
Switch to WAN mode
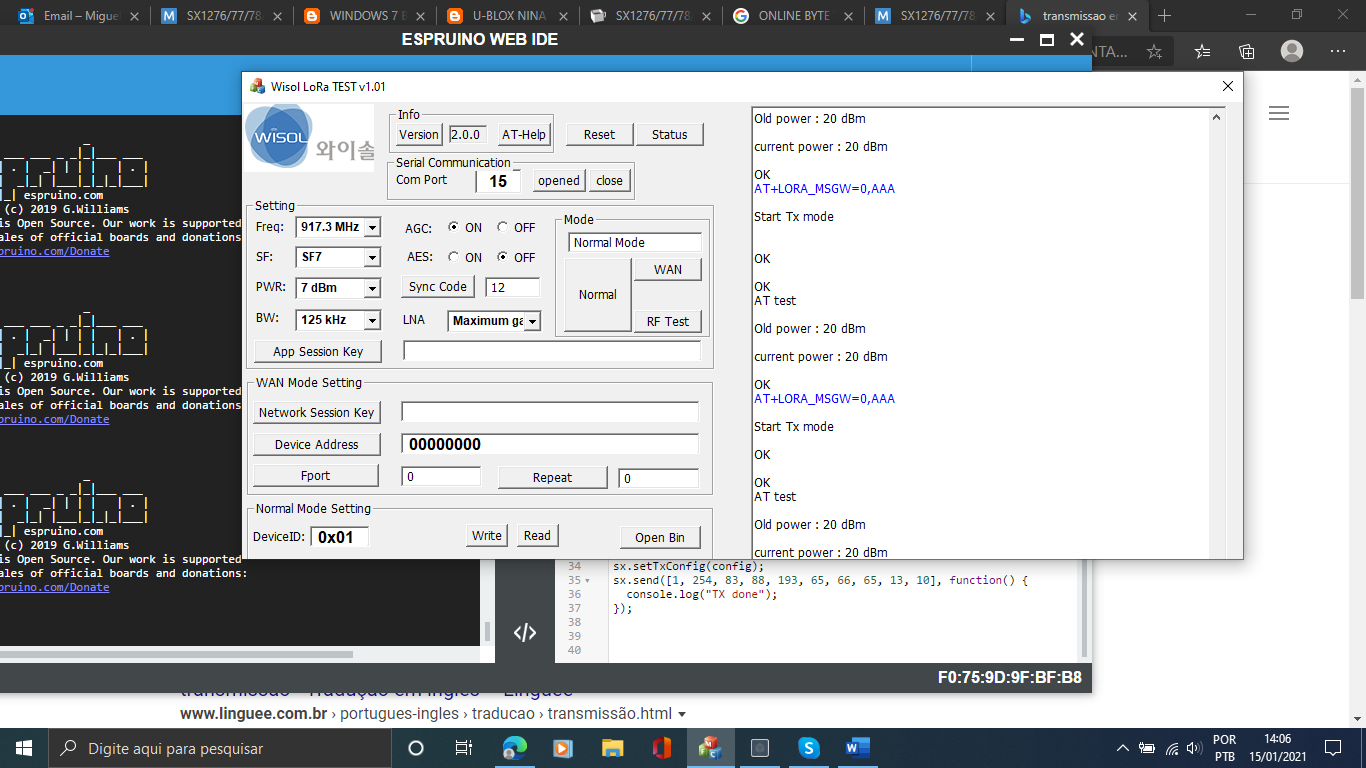[668, 270]
